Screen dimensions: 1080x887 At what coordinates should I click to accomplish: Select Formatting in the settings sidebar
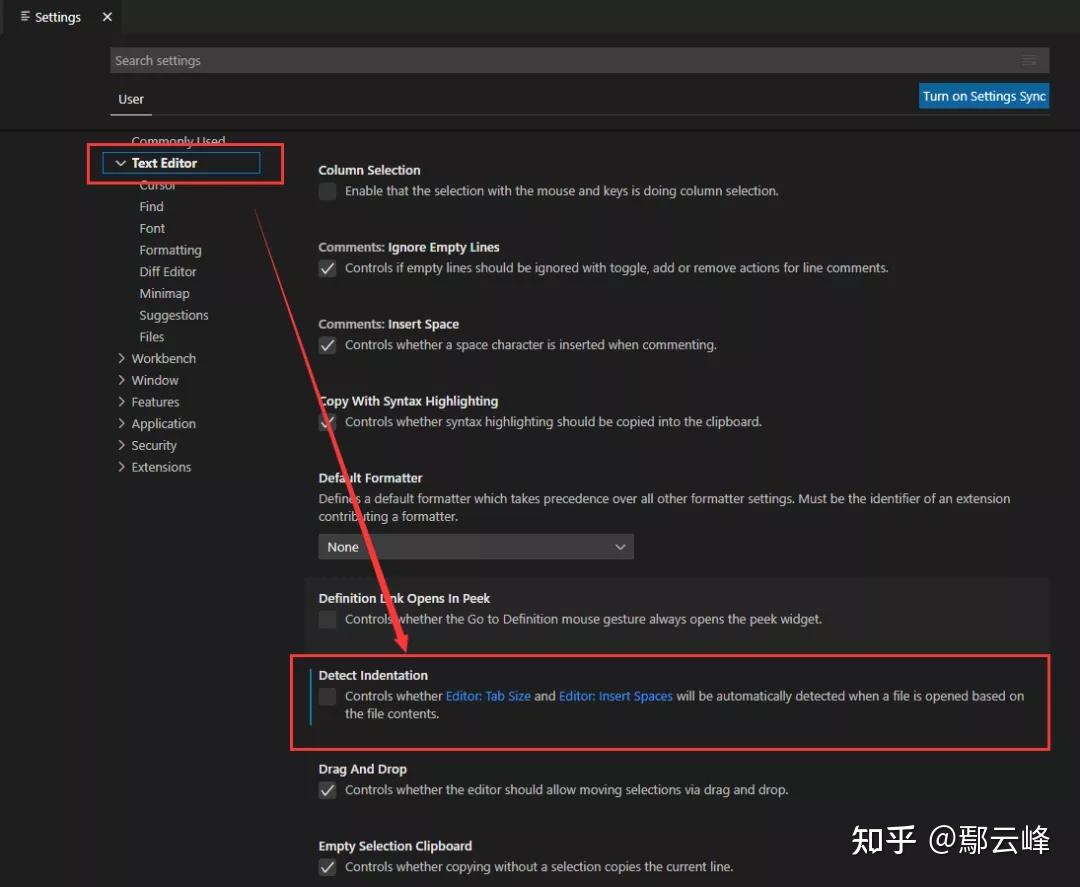click(170, 250)
